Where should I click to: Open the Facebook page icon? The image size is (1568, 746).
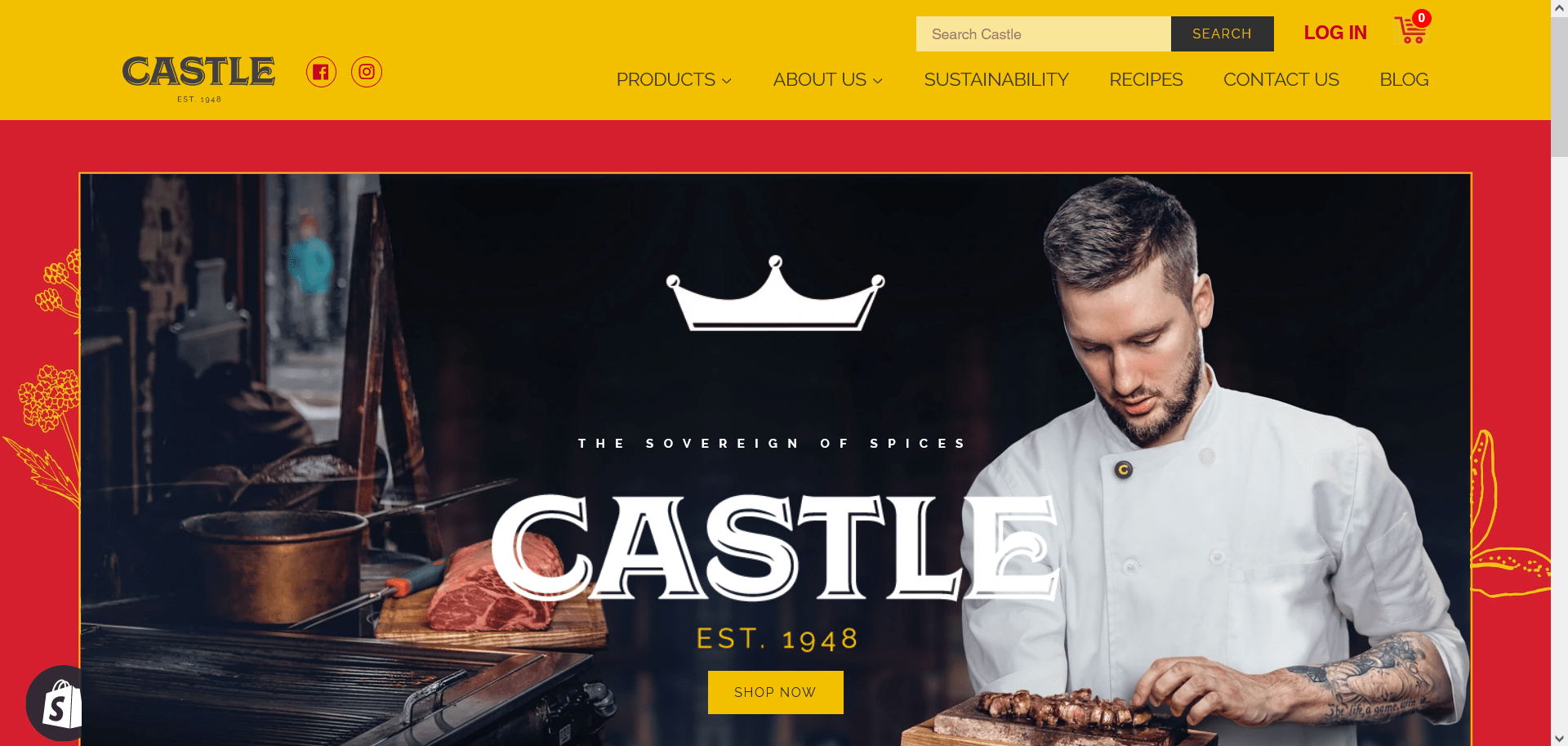click(321, 72)
